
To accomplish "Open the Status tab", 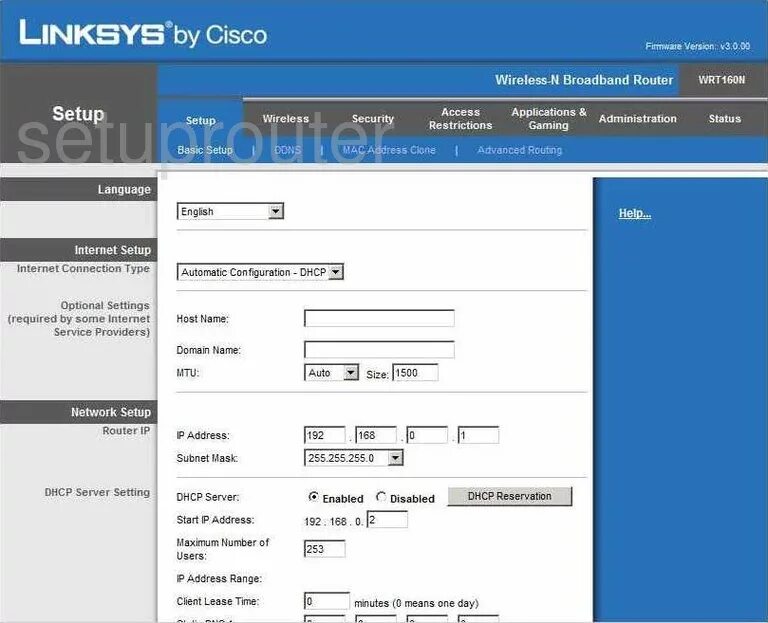I will click(x=724, y=119).
